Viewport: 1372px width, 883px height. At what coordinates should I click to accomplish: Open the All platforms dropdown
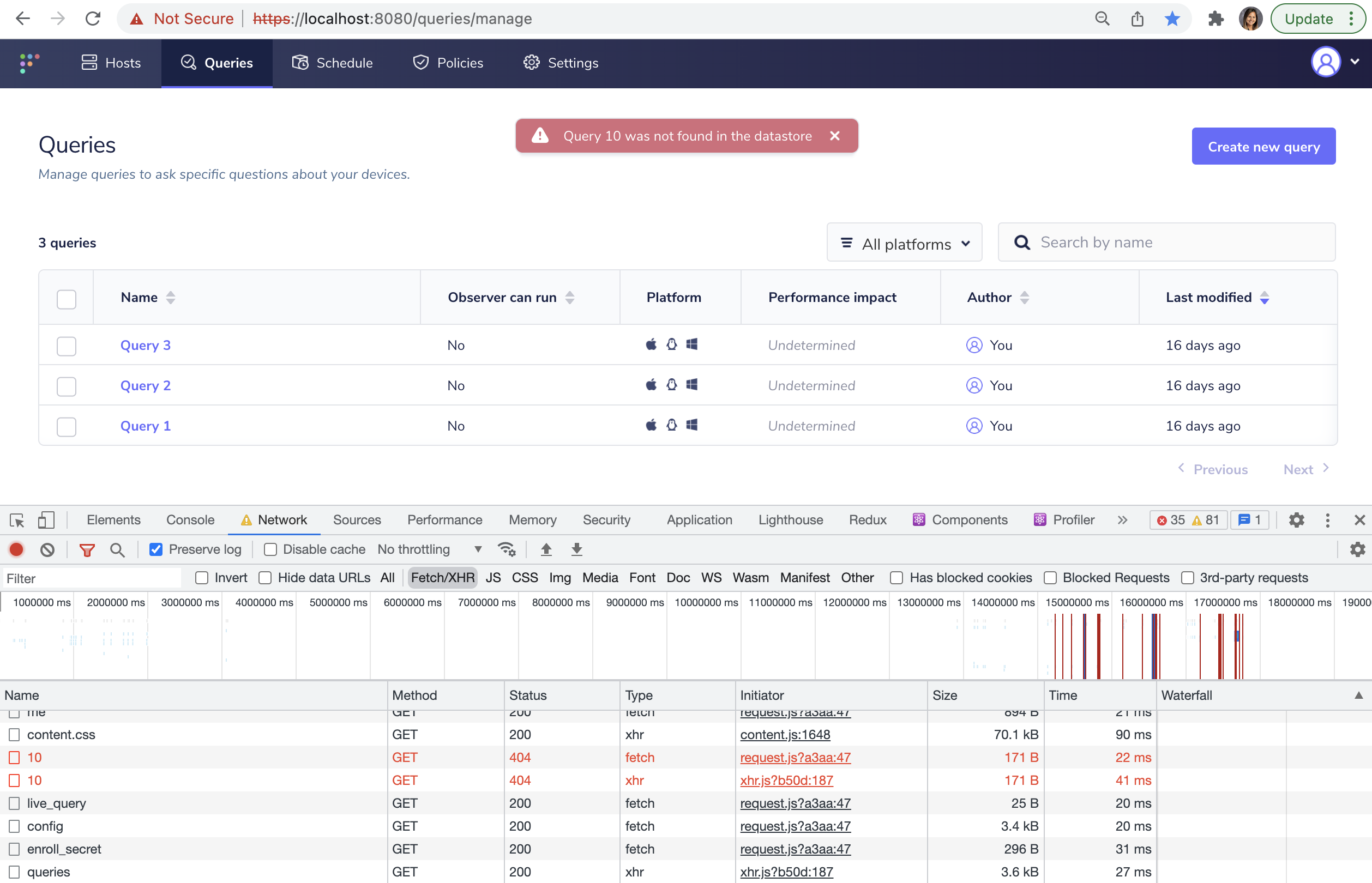tap(904, 243)
